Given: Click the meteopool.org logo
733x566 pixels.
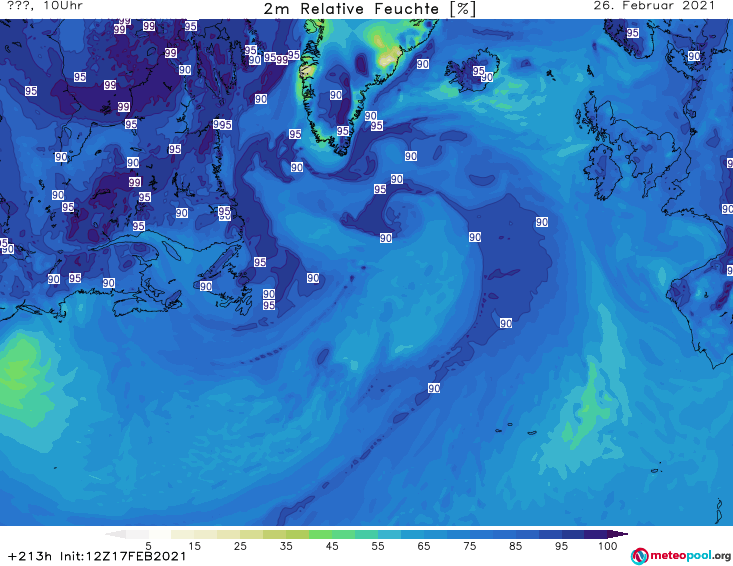Looking at the screenshot, I should [x=681, y=556].
